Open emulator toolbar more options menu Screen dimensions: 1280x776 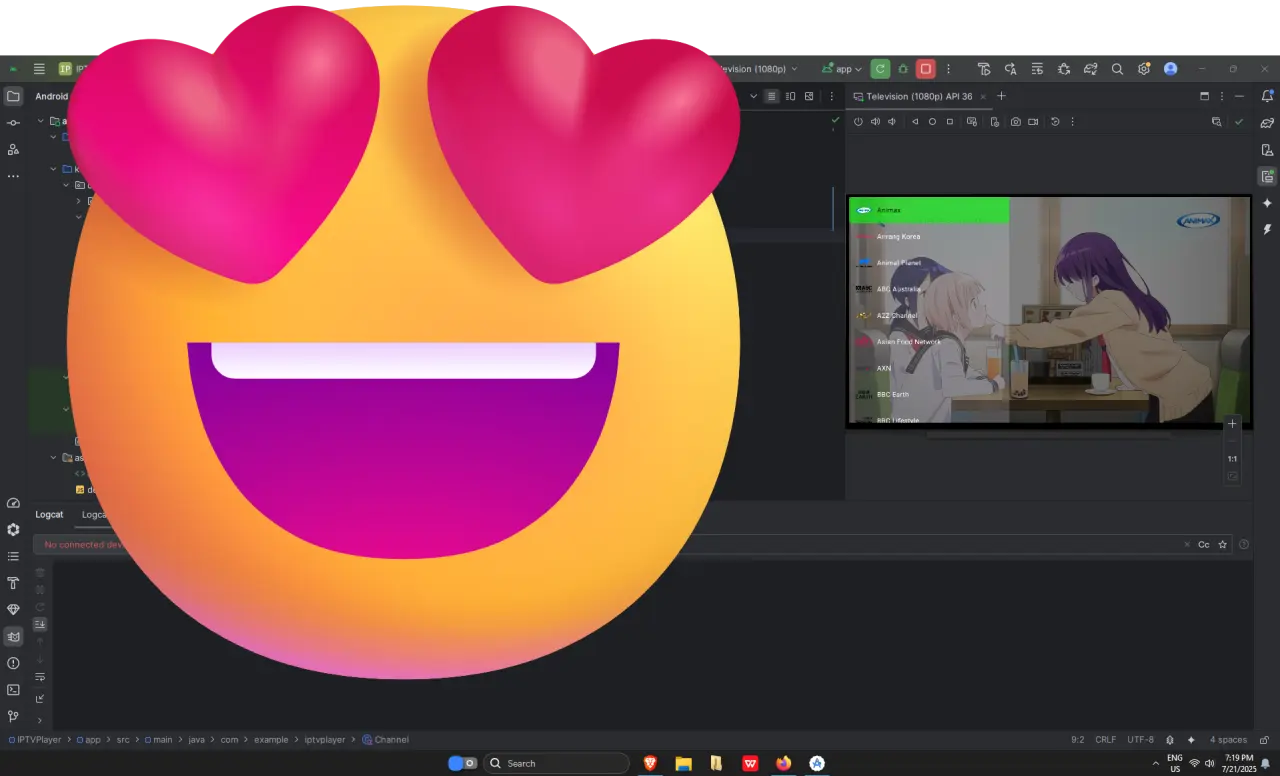tap(1073, 122)
